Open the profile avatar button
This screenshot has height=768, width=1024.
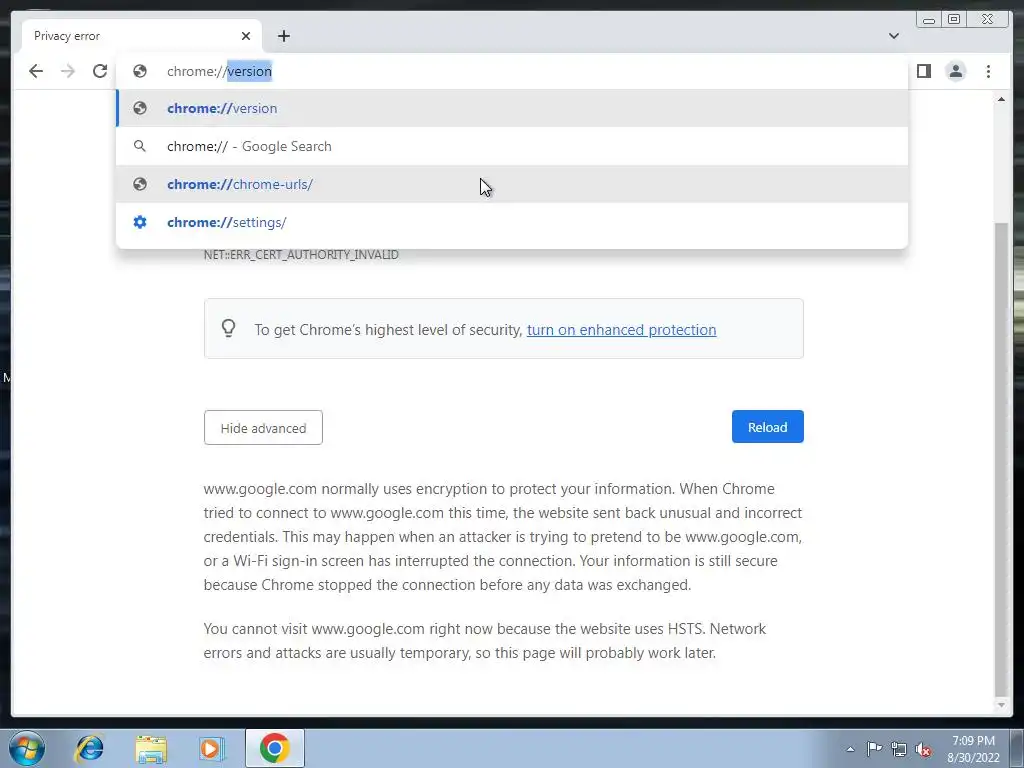pyautogui.click(x=955, y=71)
